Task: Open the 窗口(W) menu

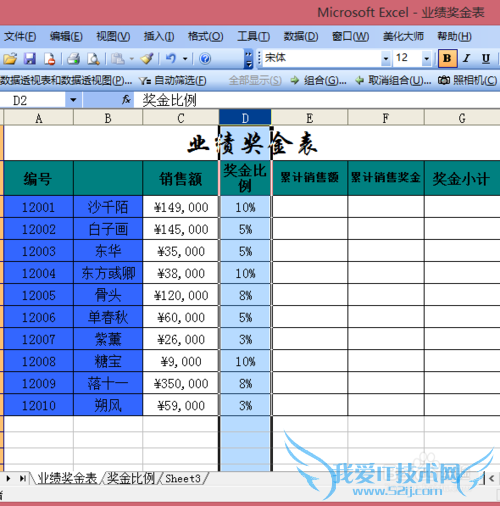Action: 350,36
